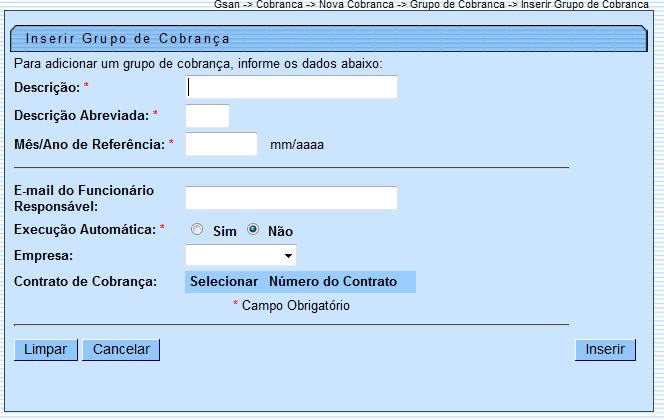Click the Selecionar column header
The height and width of the screenshot is (420, 664).
click(x=224, y=282)
